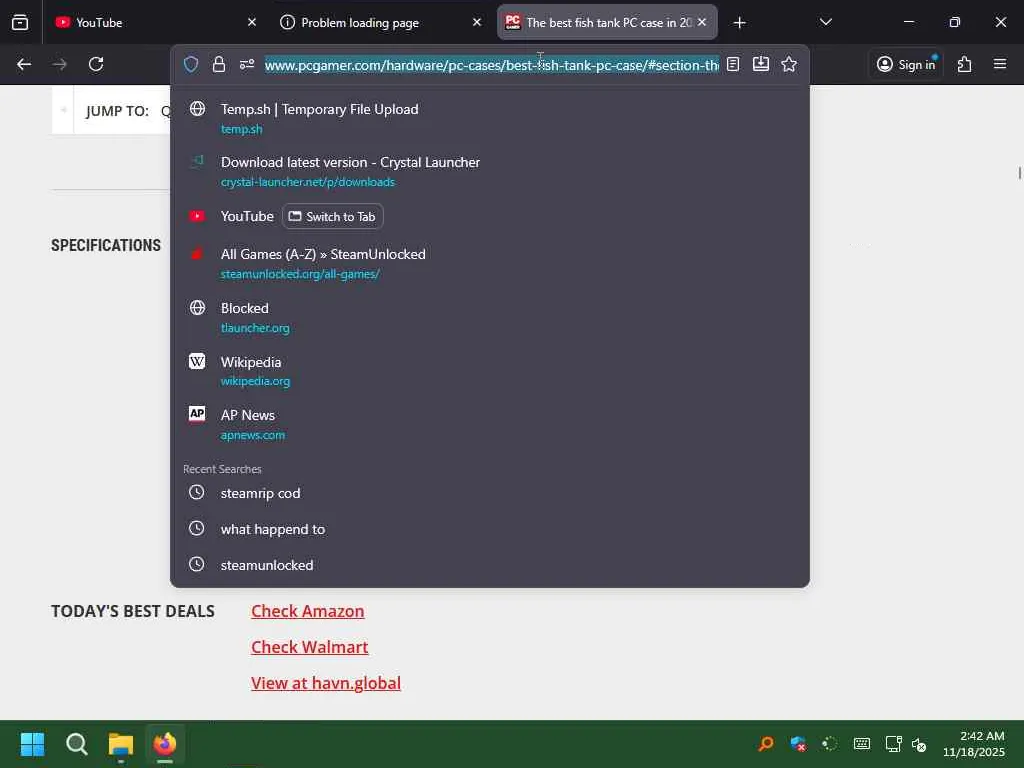Close the YouTube tab
This screenshot has width=1024, height=768.
point(252,22)
